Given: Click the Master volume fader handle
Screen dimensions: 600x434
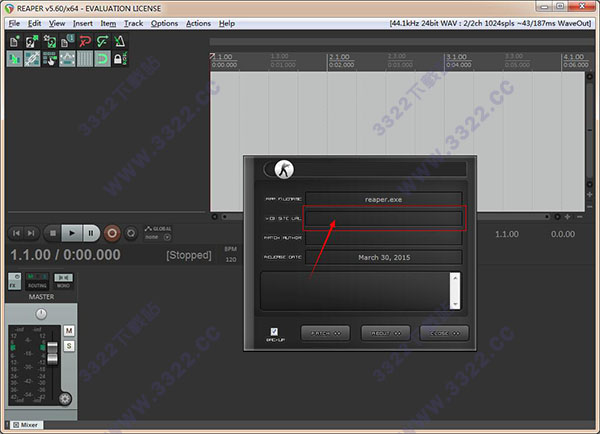Looking at the screenshot, I should tap(52, 353).
